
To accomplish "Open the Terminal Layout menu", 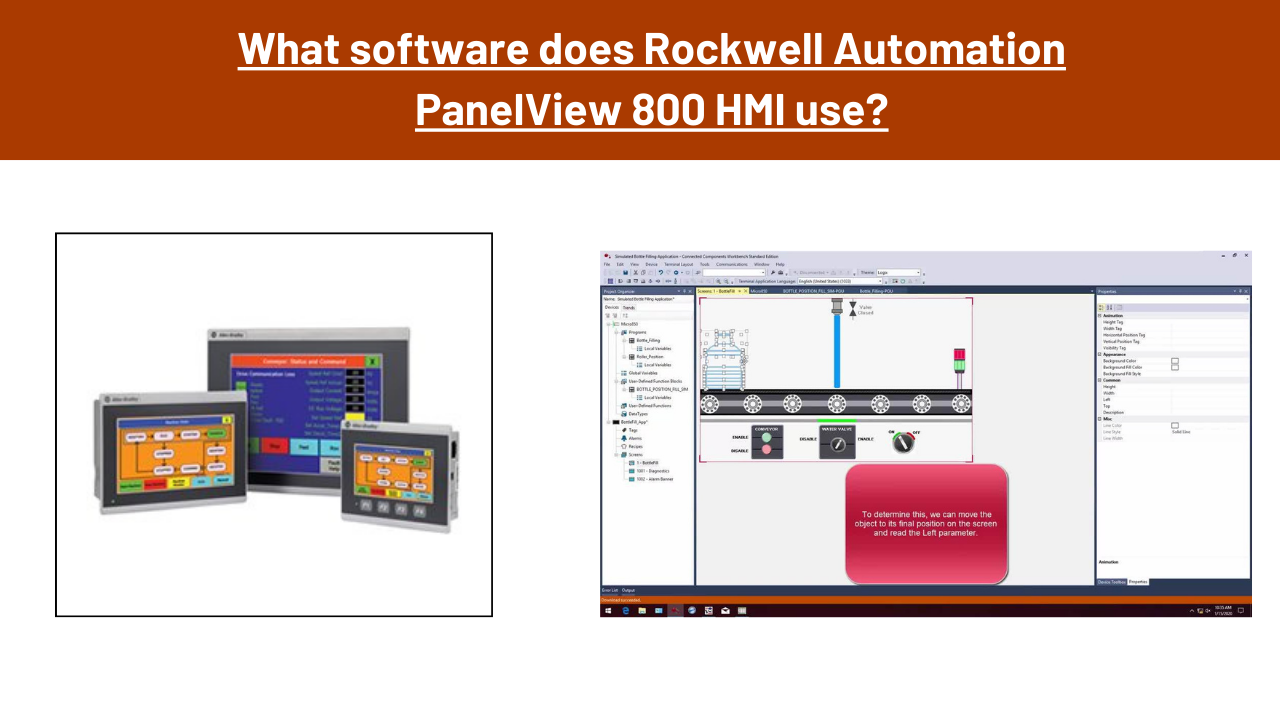I will [x=679, y=264].
